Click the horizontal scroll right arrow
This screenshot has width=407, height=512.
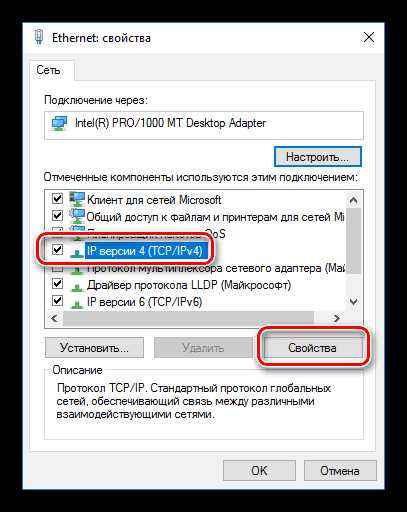[x=337, y=319]
